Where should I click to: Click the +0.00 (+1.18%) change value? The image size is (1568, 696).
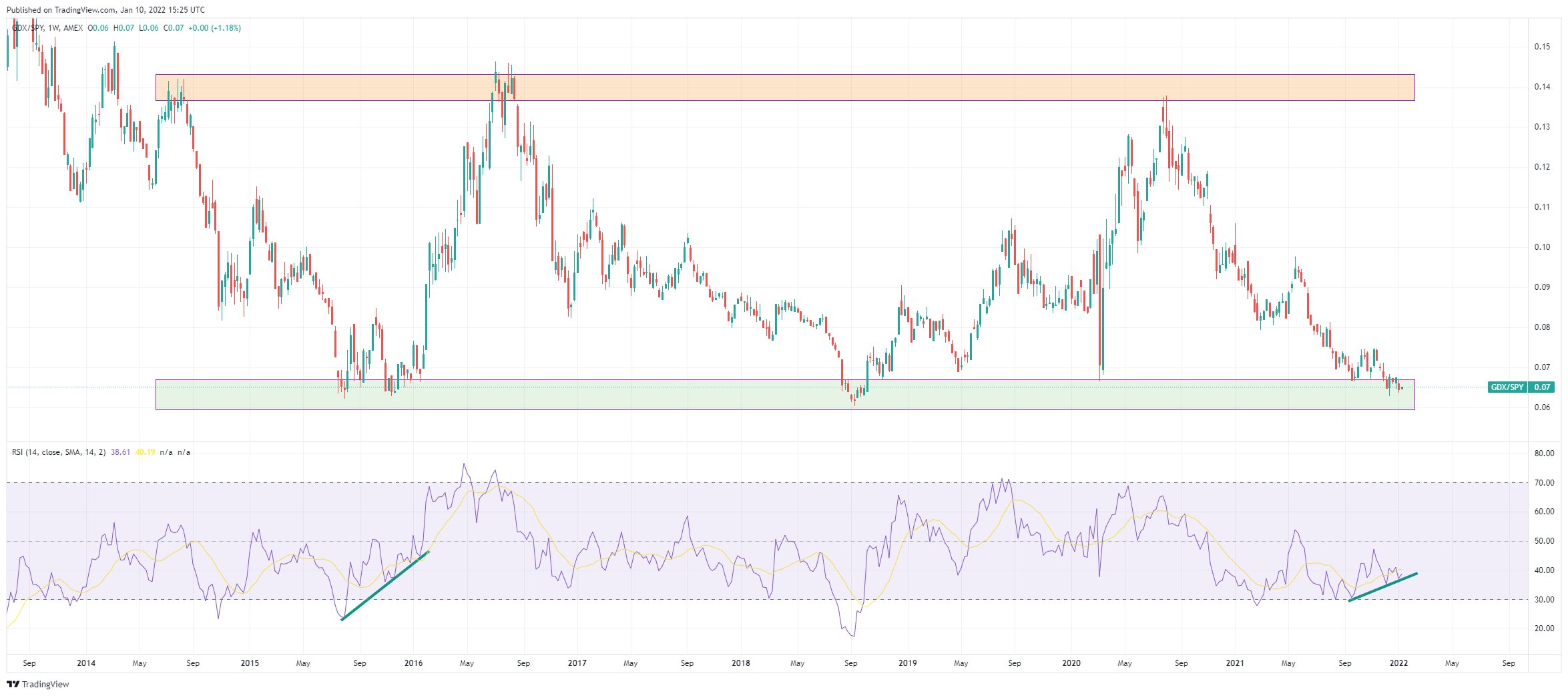[215, 28]
